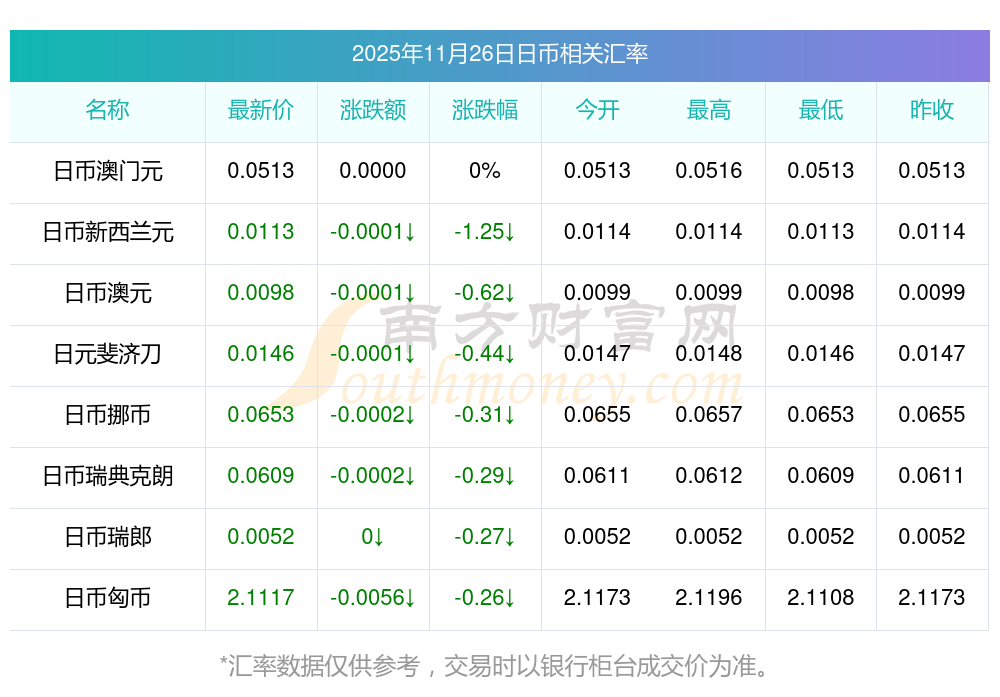Open the 日币澳门元 row name
1000x697 pixels.
pyautogui.click(x=107, y=172)
